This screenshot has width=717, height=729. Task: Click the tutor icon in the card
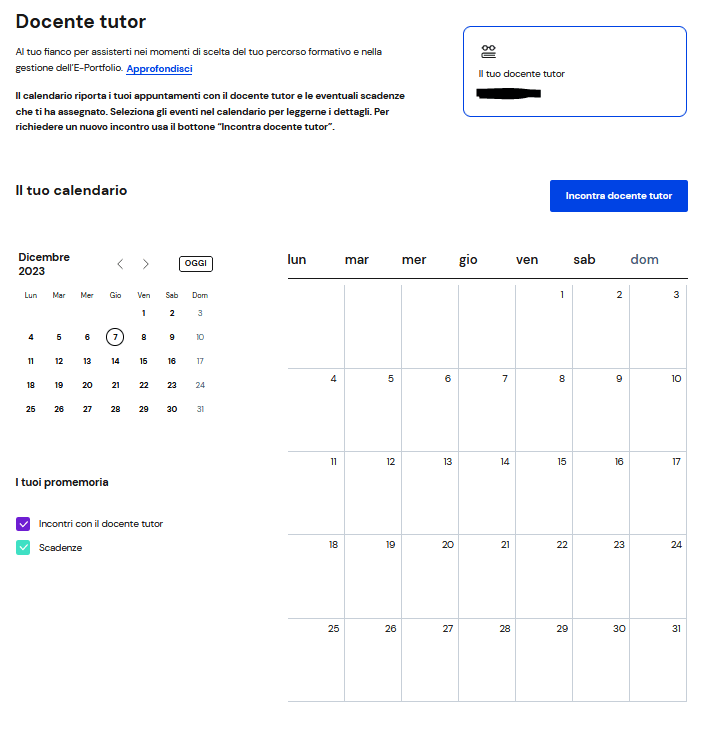488,52
